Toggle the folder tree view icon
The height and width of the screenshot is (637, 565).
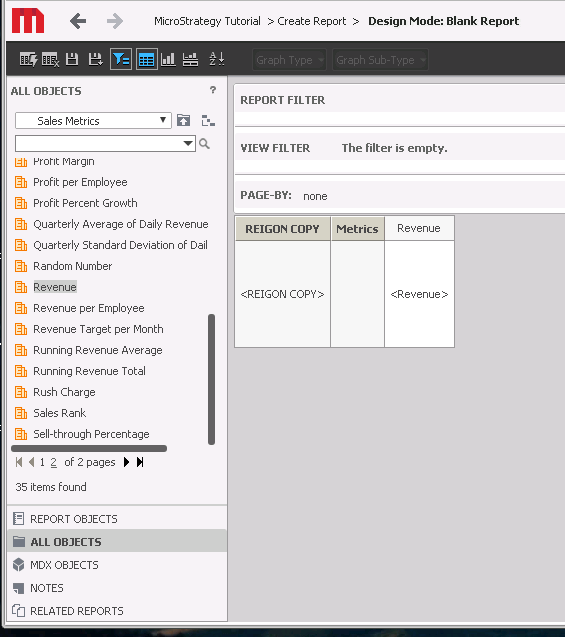pyautogui.click(x=208, y=120)
